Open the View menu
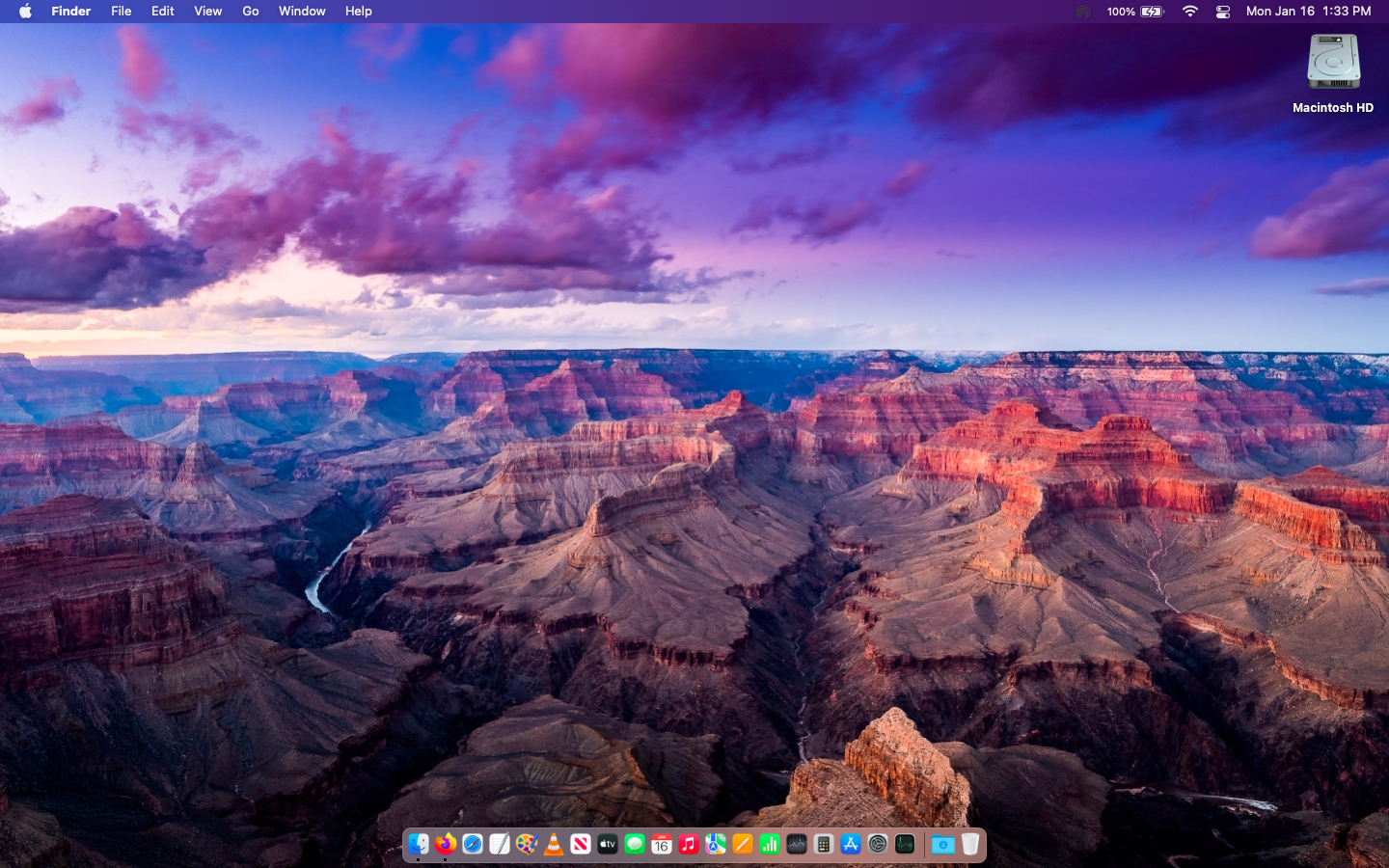The width and height of the screenshot is (1389, 868). click(x=207, y=12)
